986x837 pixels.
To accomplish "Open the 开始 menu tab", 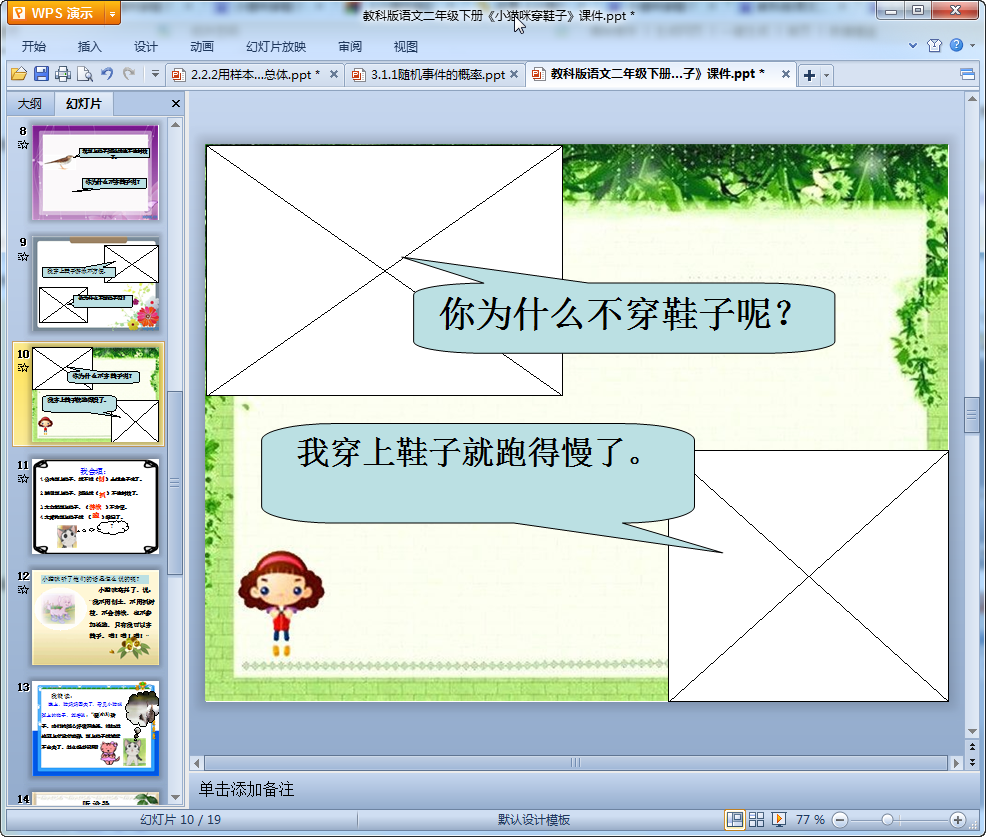I will tap(33, 47).
